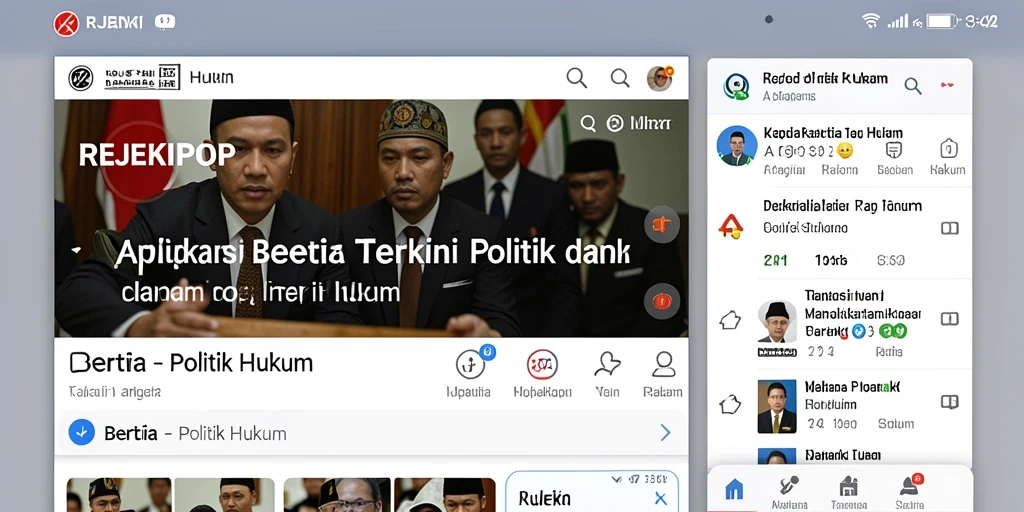This screenshot has width=1024, height=512.
Task: Open the second search magnifier in the Hukum header
Action: (620, 78)
